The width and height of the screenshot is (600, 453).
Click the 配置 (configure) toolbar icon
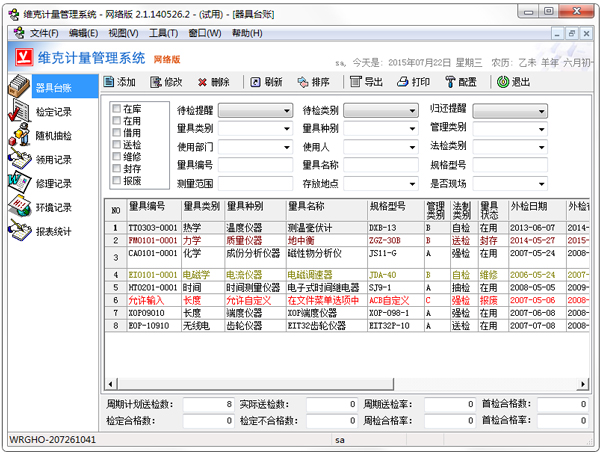point(450,81)
